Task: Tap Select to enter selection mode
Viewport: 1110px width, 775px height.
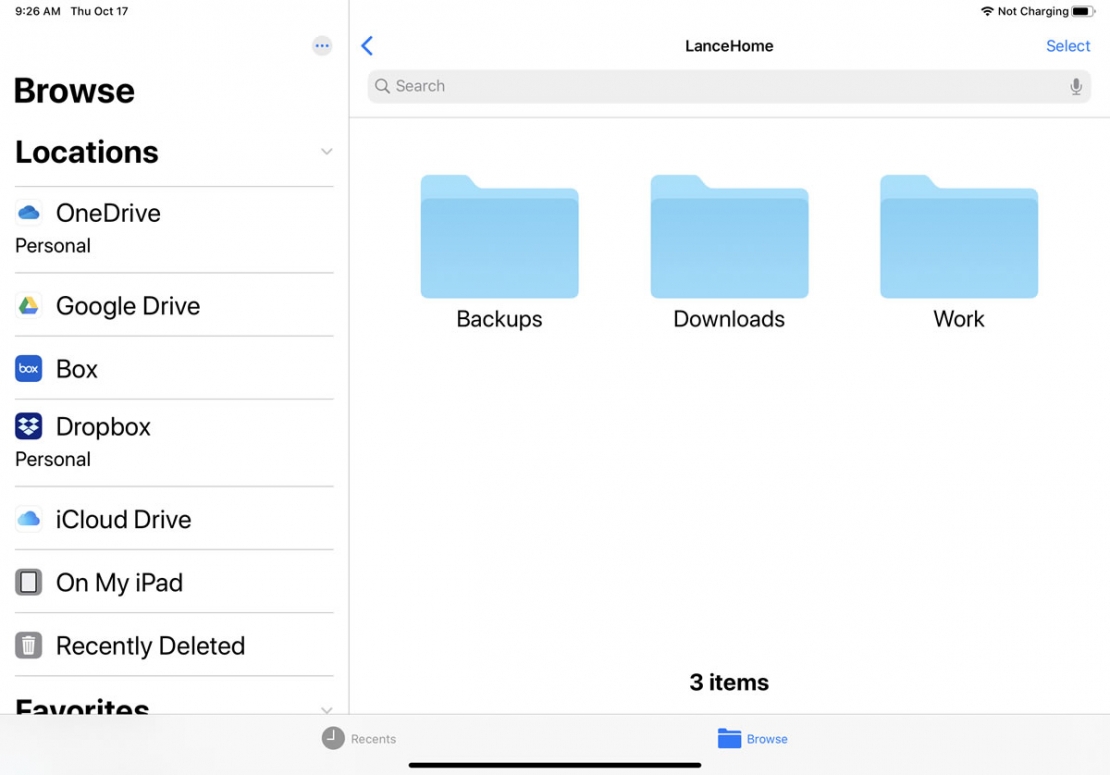Action: click(1068, 45)
